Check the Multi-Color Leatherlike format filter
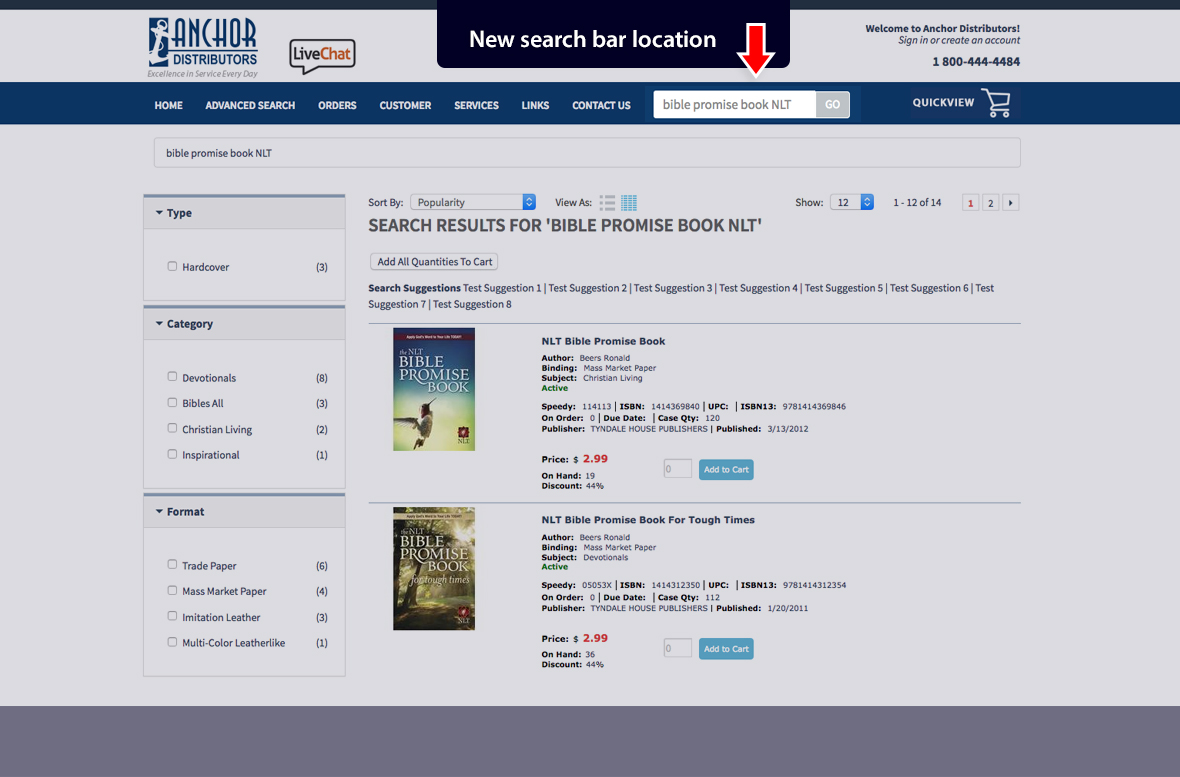The height and width of the screenshot is (777, 1180). (x=172, y=642)
